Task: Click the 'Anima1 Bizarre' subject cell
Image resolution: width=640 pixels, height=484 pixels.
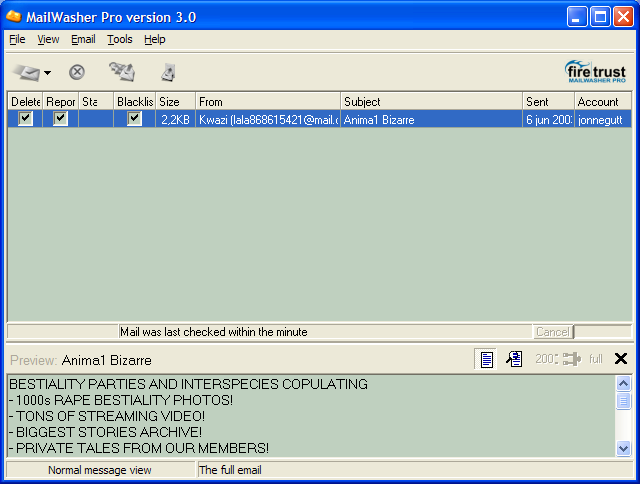Action: tap(431, 120)
